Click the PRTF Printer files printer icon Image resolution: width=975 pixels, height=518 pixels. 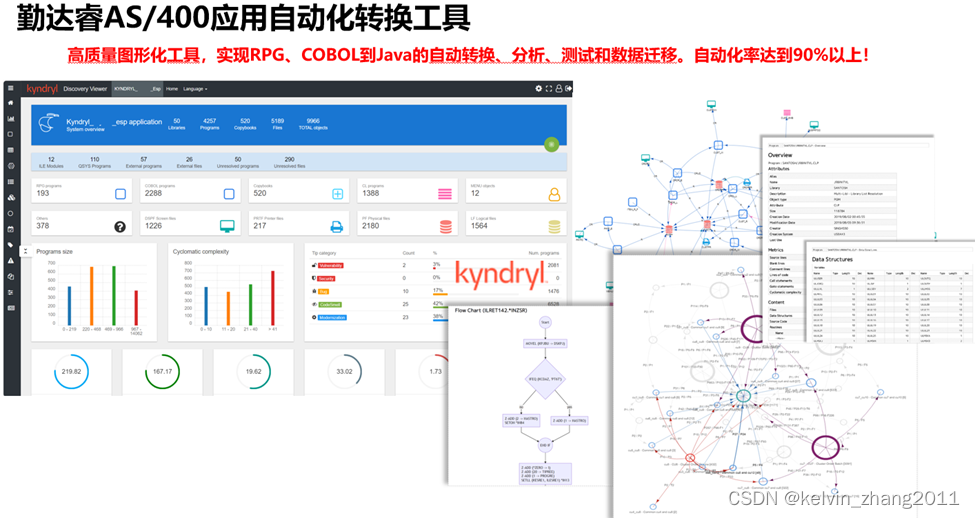[x=336, y=227]
